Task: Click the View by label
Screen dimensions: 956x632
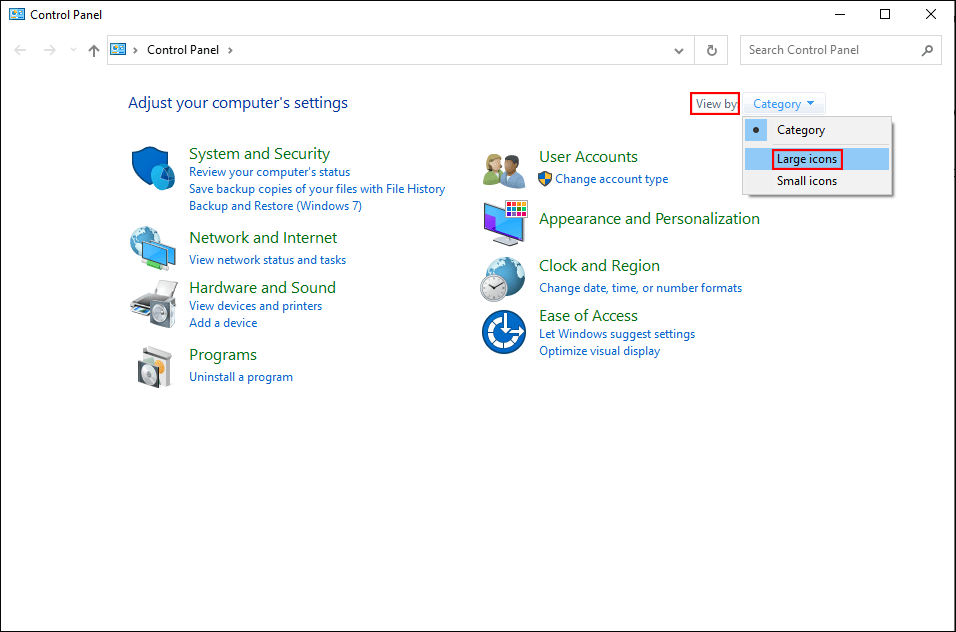Action: pyautogui.click(x=714, y=103)
